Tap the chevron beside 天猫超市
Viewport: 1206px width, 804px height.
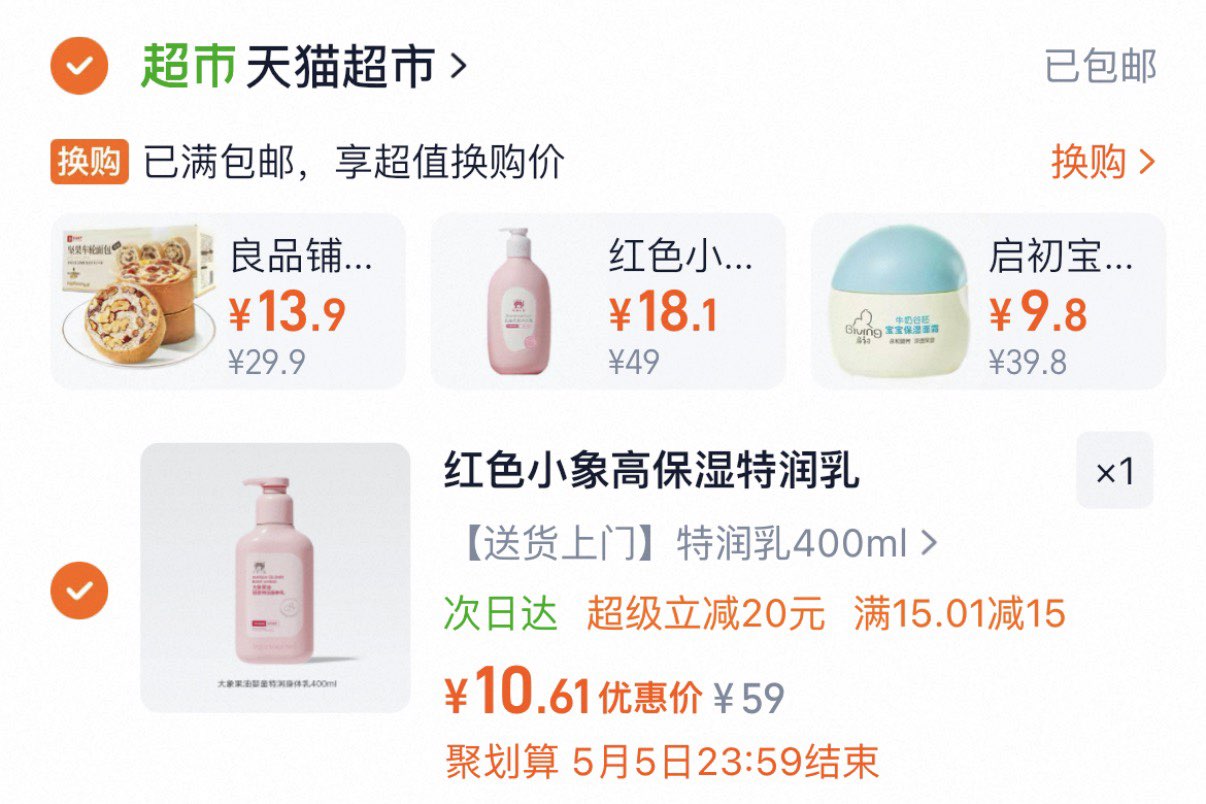click(x=458, y=67)
